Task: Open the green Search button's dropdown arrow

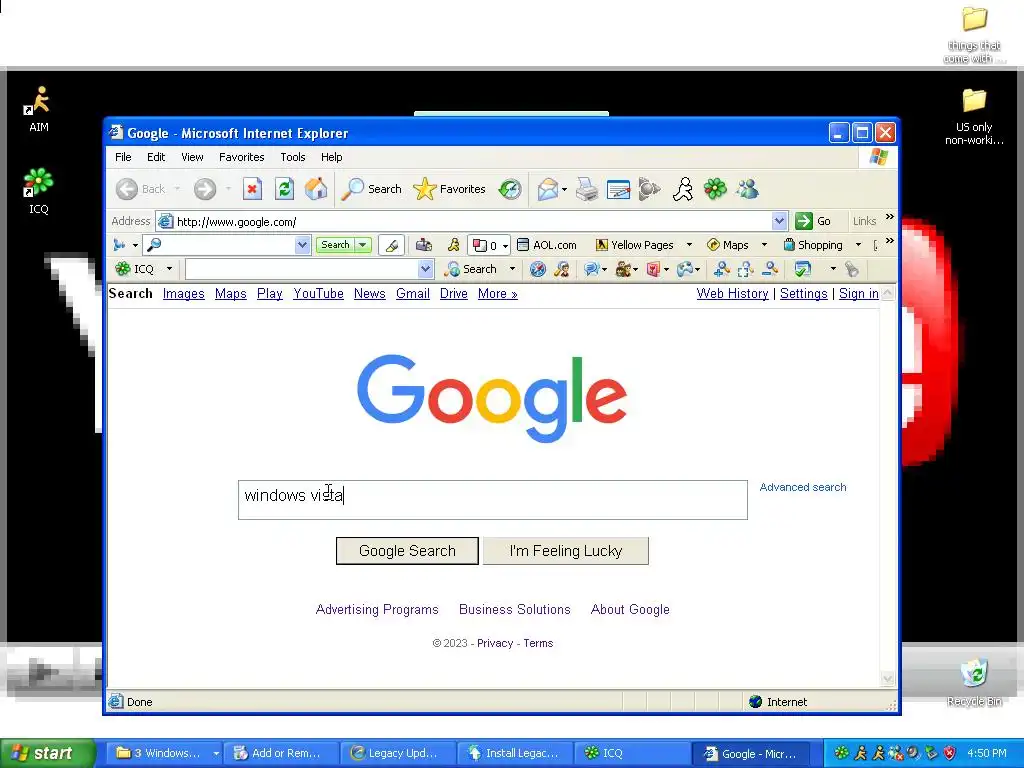Action: click(362, 245)
